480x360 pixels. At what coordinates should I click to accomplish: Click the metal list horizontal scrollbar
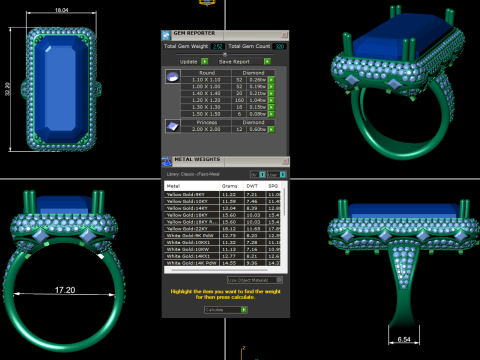(219, 270)
